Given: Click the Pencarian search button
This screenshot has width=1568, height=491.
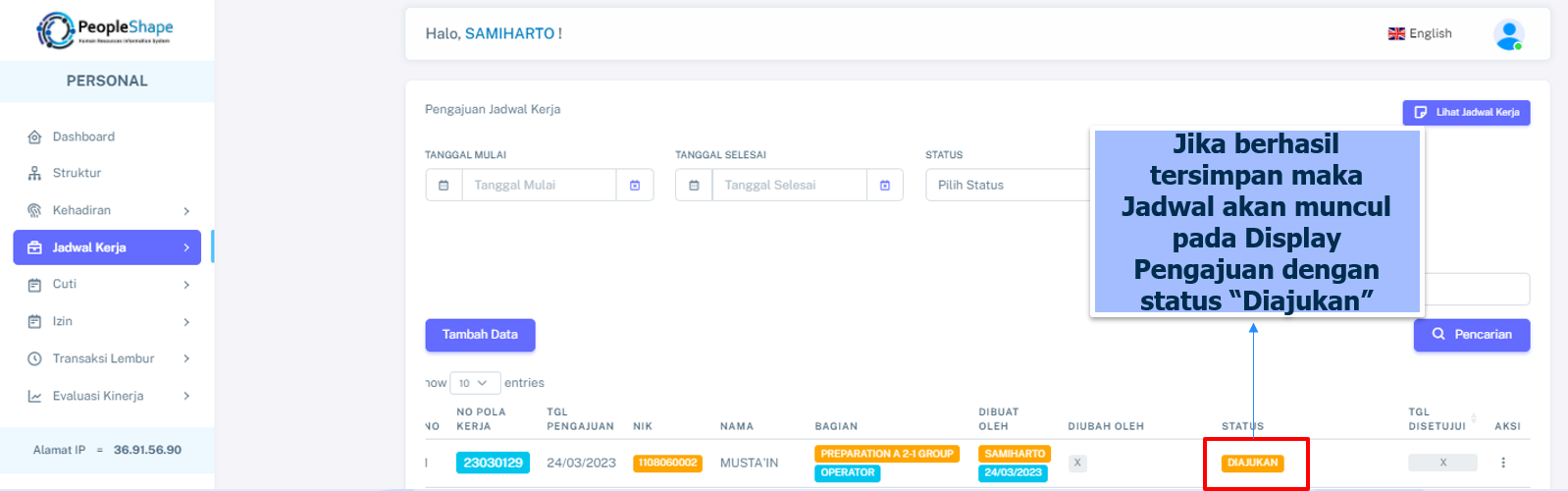Looking at the screenshot, I should [x=1471, y=335].
